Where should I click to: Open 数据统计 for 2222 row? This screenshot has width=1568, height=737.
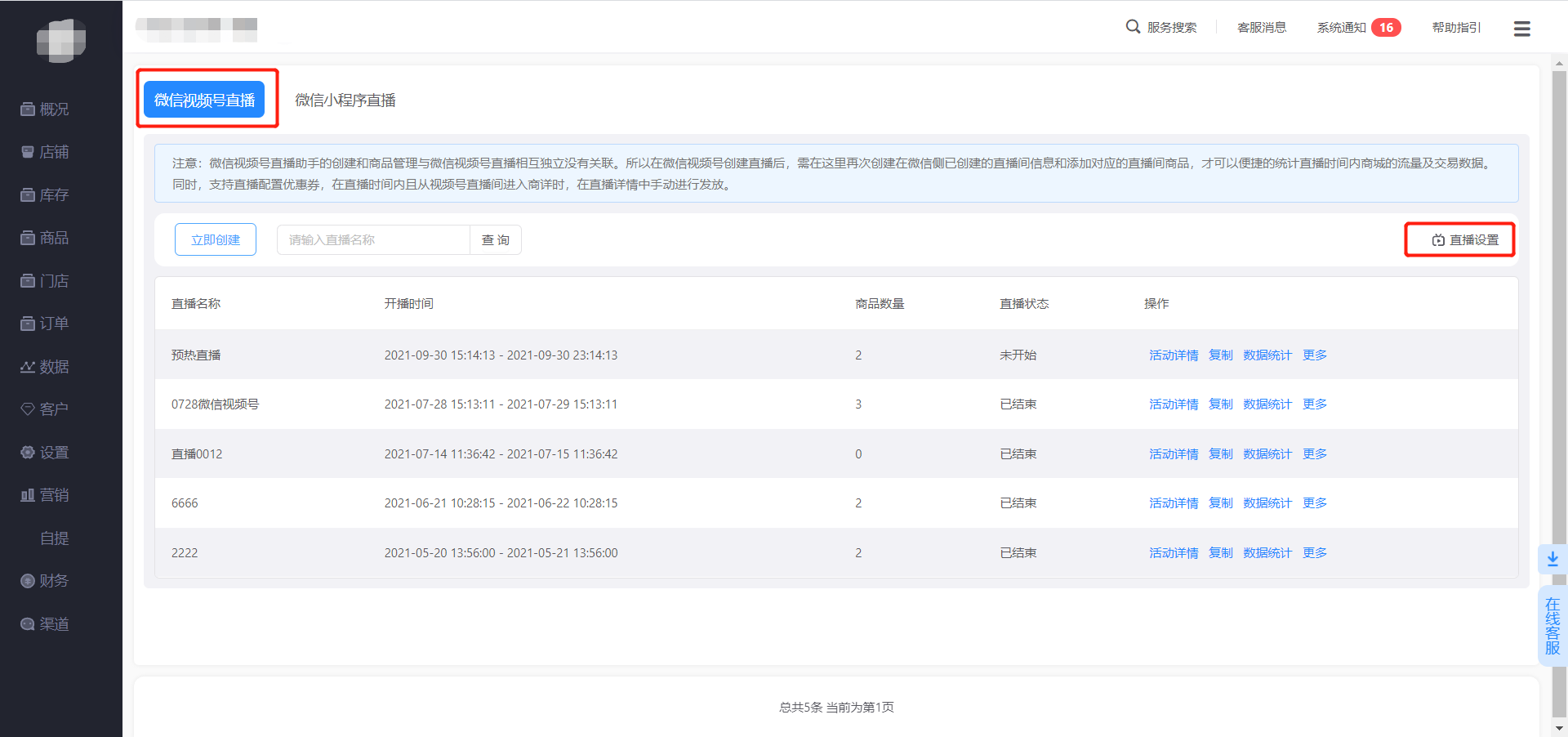pyautogui.click(x=1267, y=553)
